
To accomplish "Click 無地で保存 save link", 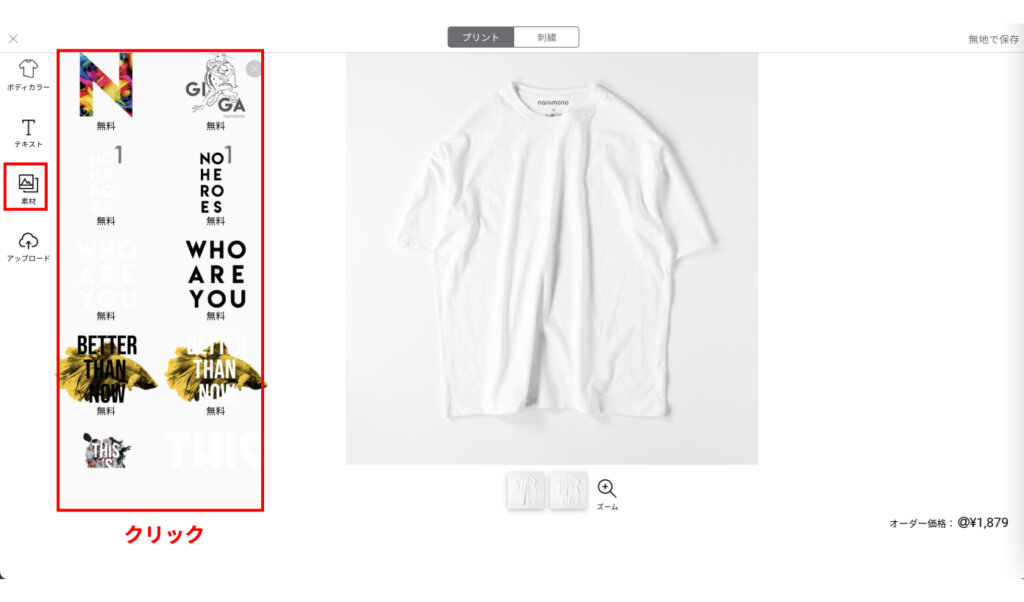I will pos(993,40).
